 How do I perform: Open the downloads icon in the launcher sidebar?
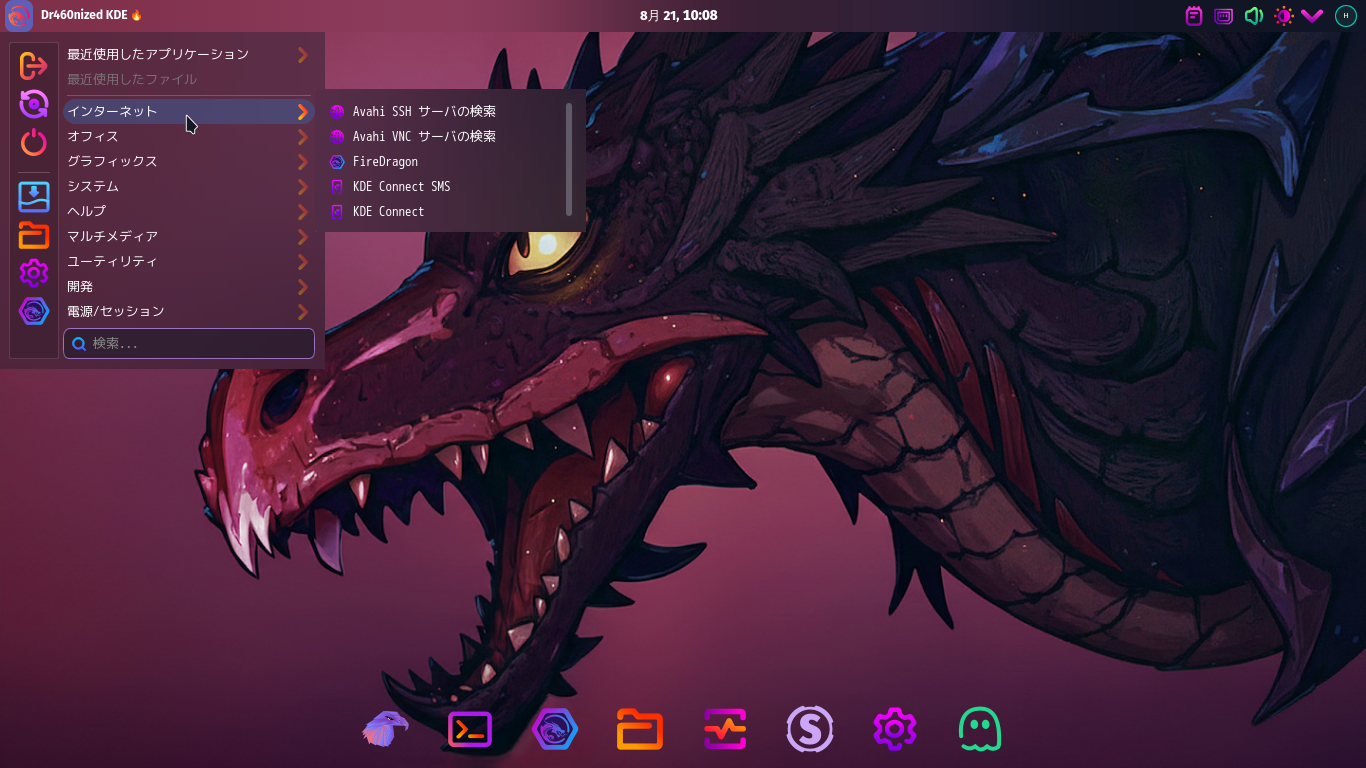34,197
